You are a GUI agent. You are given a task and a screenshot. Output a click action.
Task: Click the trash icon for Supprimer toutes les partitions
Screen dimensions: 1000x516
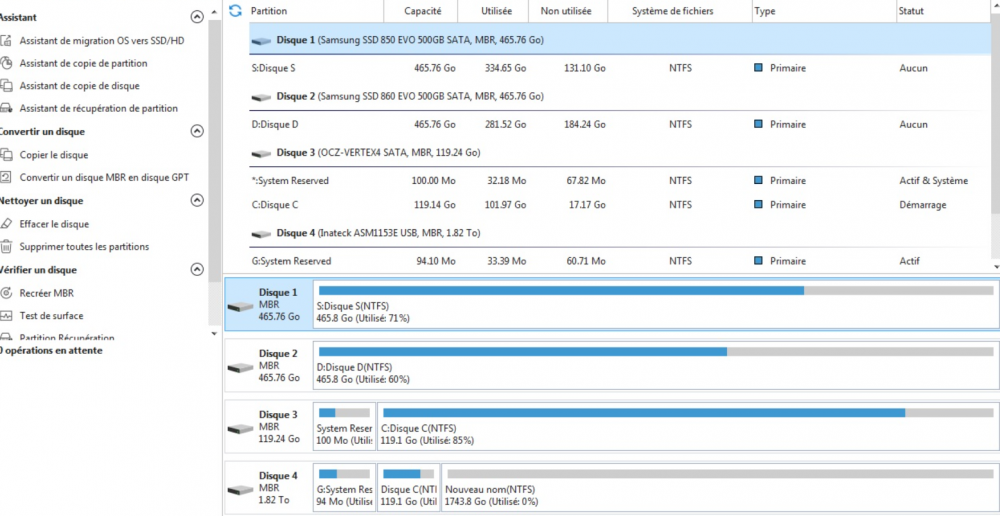click(6, 246)
